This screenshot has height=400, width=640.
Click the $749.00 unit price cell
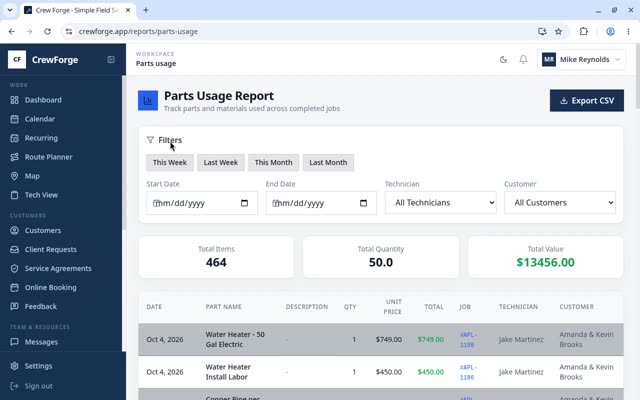pos(389,339)
